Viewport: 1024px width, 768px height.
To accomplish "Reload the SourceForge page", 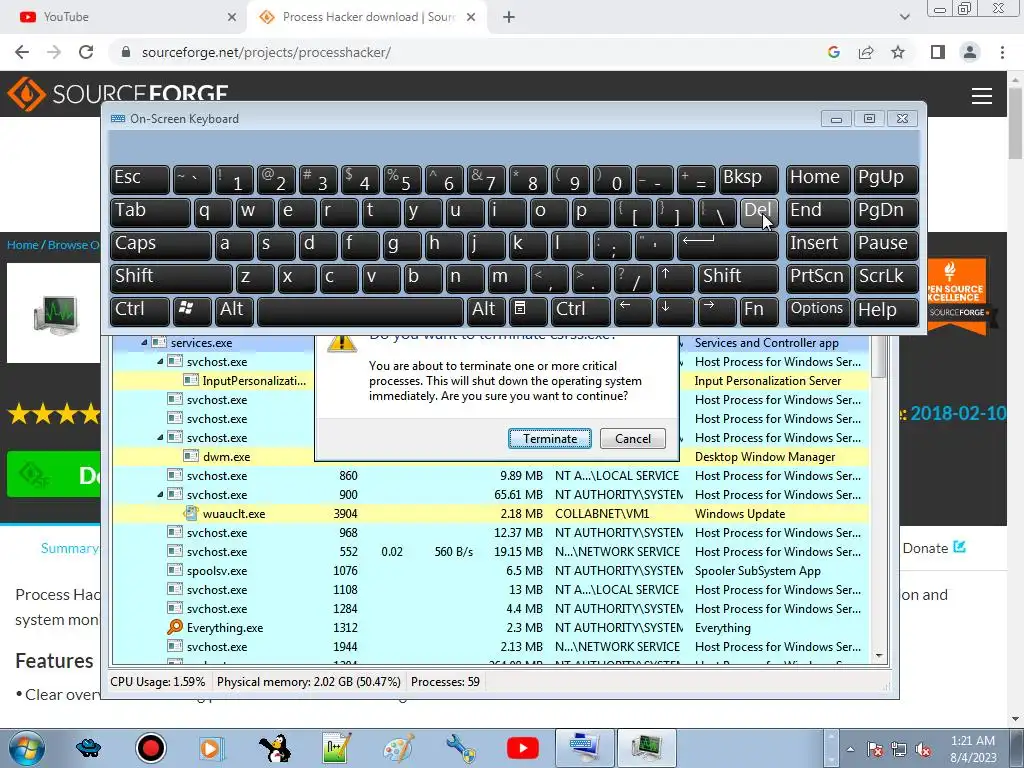I will click(x=86, y=52).
